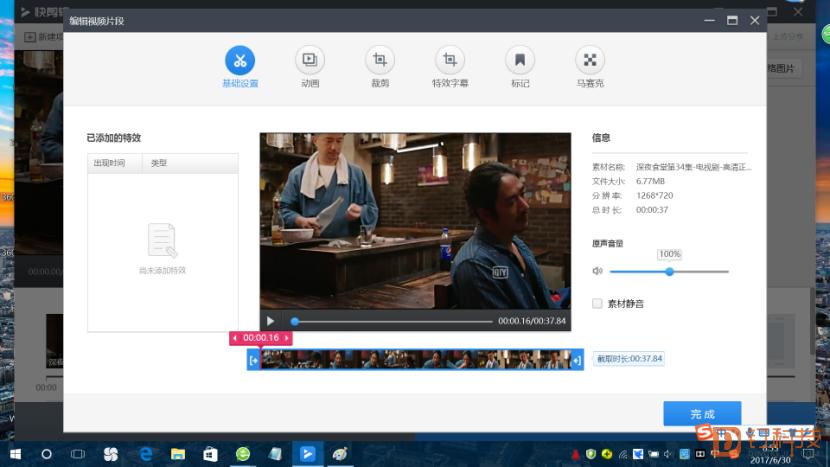The width and height of the screenshot is (830, 467).
Task: Move the playback progress slider handle
Action: [295, 321]
